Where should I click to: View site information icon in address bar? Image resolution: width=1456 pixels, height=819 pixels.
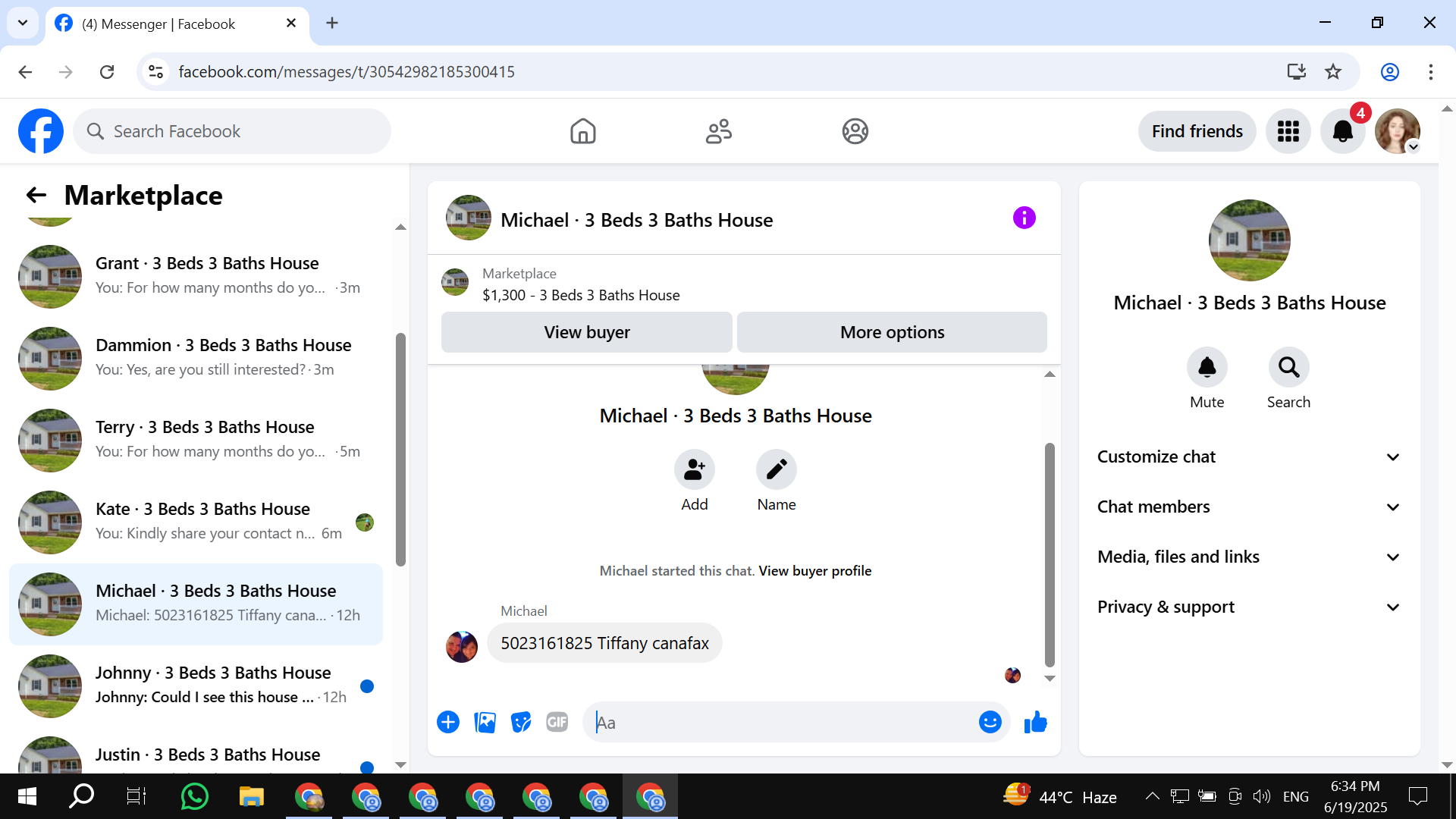pos(155,72)
